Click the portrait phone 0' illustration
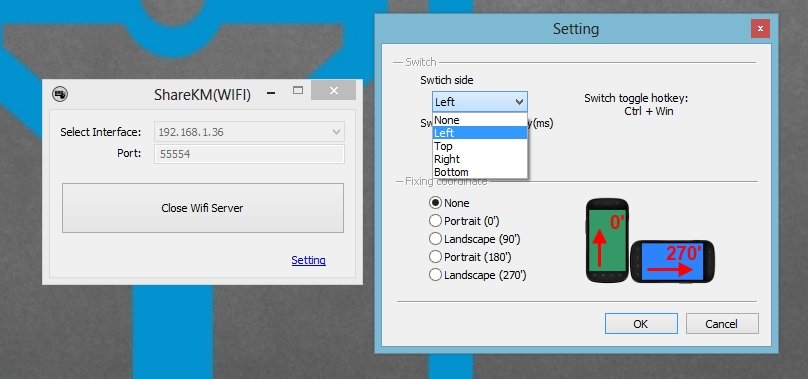The image size is (808, 379). [x=608, y=240]
